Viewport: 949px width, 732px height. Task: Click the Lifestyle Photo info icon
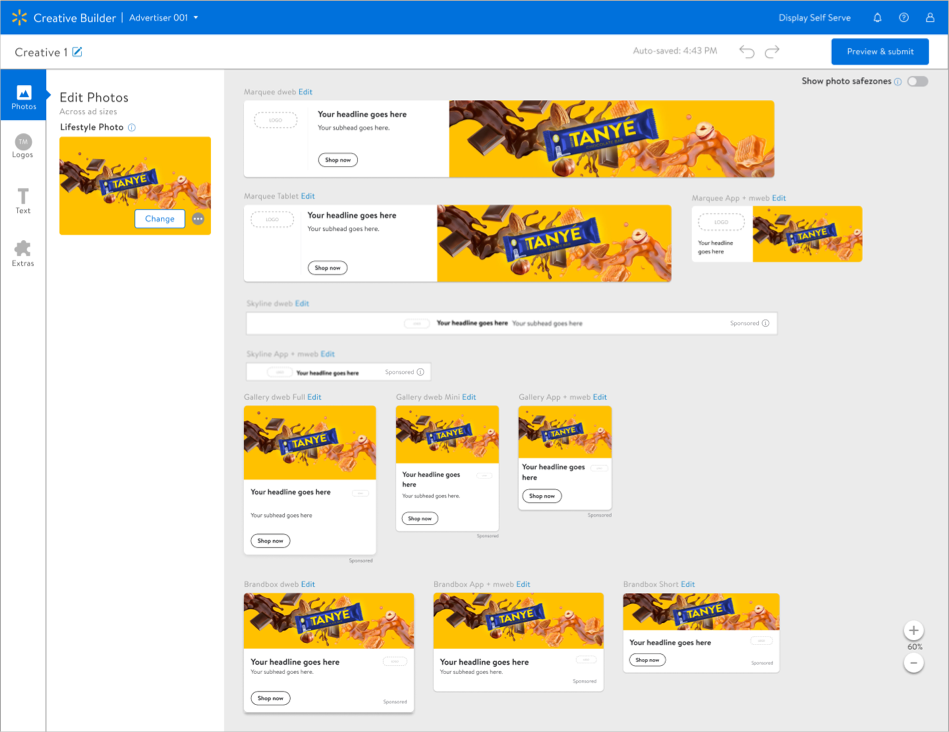click(x=132, y=128)
